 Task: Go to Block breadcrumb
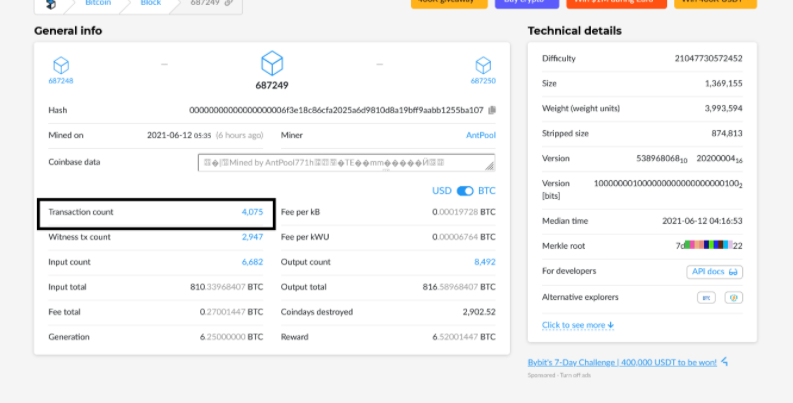tap(151, 3)
